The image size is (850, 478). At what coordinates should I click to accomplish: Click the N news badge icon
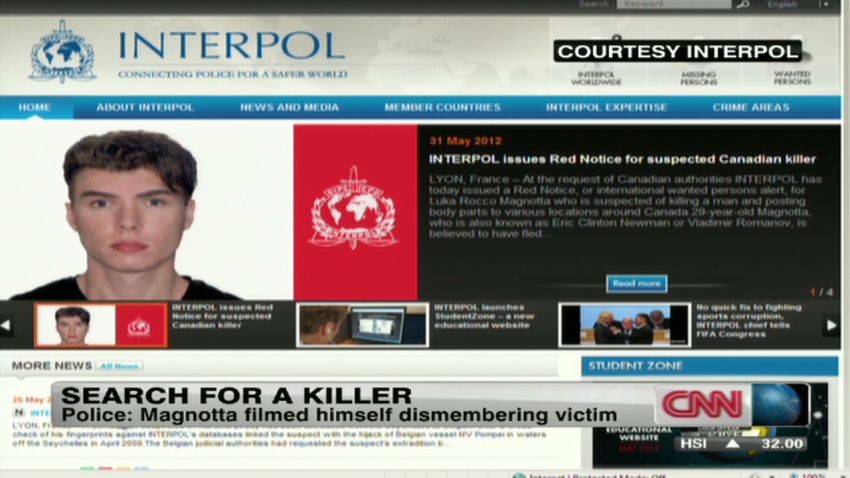18,413
